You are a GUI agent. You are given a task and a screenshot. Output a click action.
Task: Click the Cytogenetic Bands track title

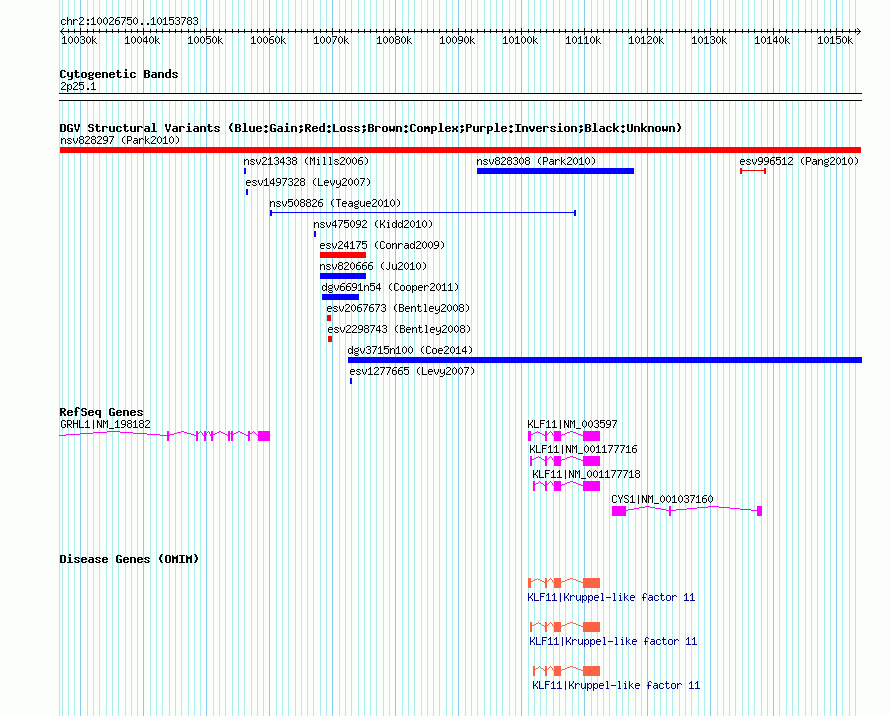coord(119,74)
